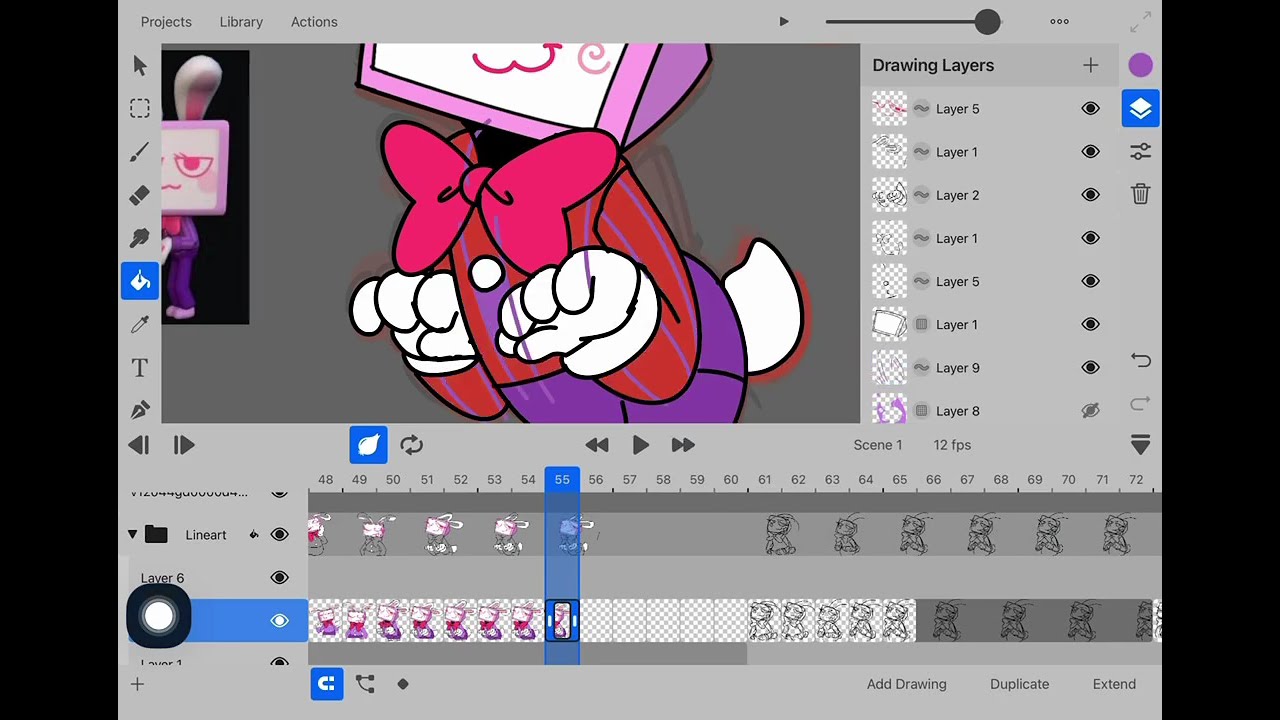Toggle Layer 6 track visibility
This screenshot has width=1280, height=720.
[280, 577]
